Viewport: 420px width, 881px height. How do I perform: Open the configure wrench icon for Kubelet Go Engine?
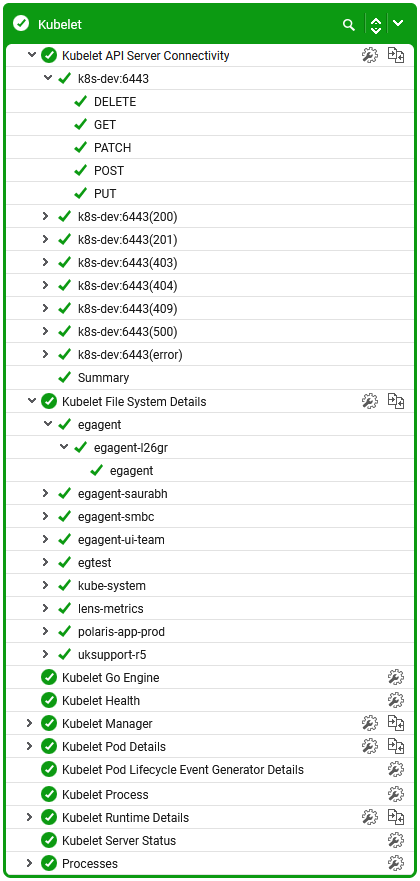pos(396,678)
